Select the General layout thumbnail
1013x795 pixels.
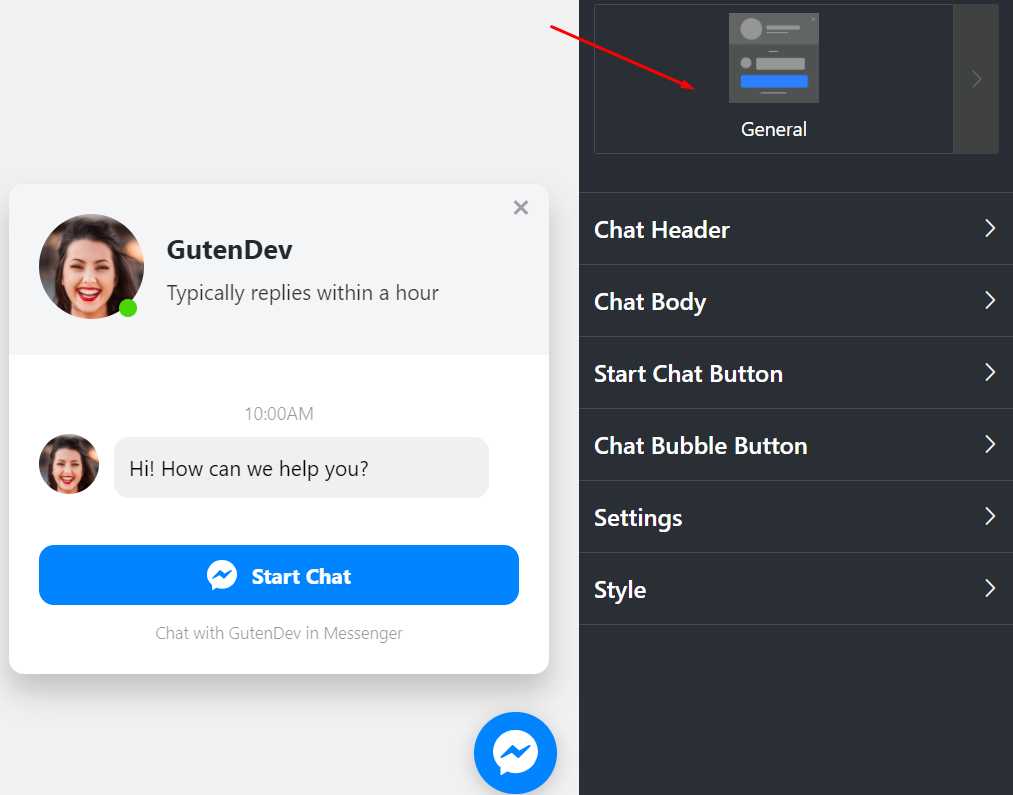pyautogui.click(x=773, y=58)
